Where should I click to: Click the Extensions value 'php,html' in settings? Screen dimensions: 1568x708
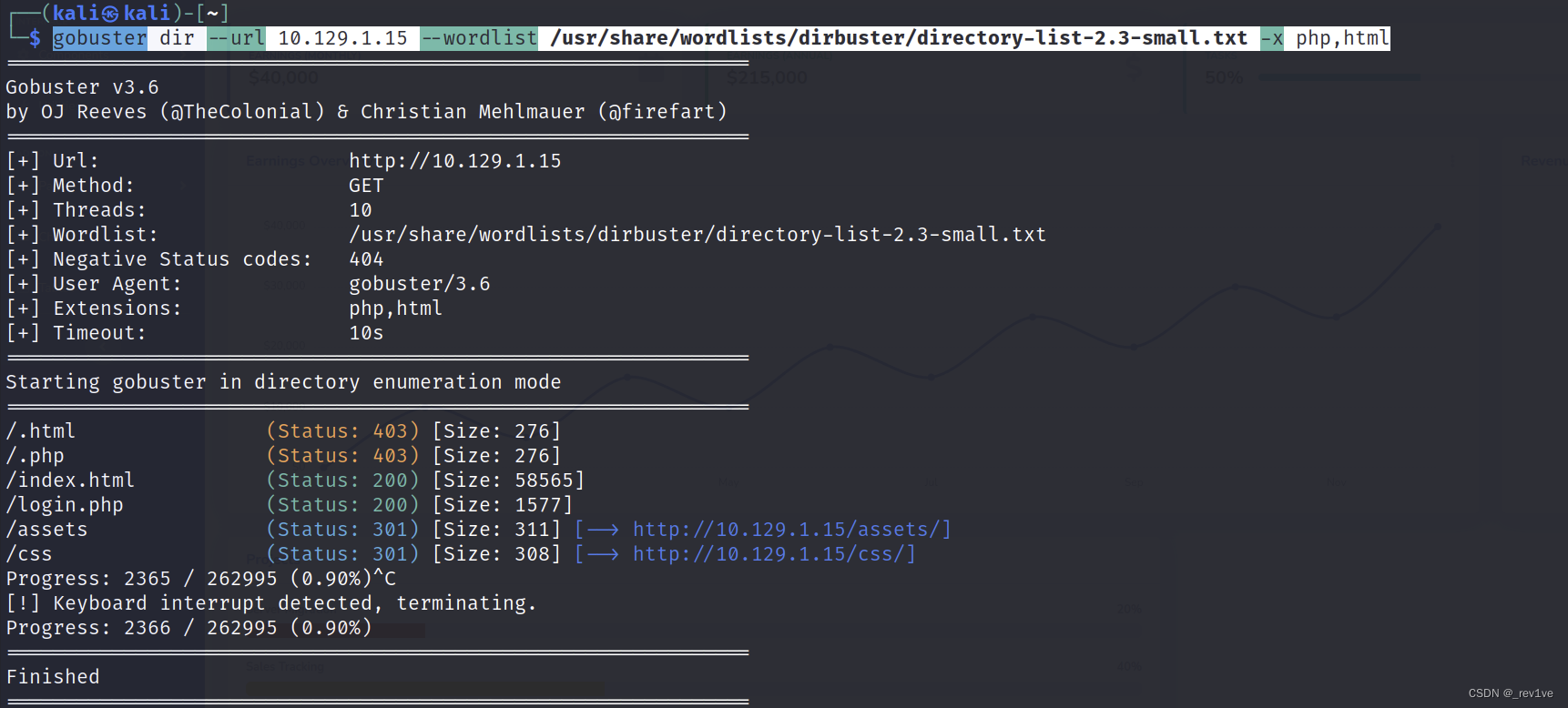tap(396, 308)
